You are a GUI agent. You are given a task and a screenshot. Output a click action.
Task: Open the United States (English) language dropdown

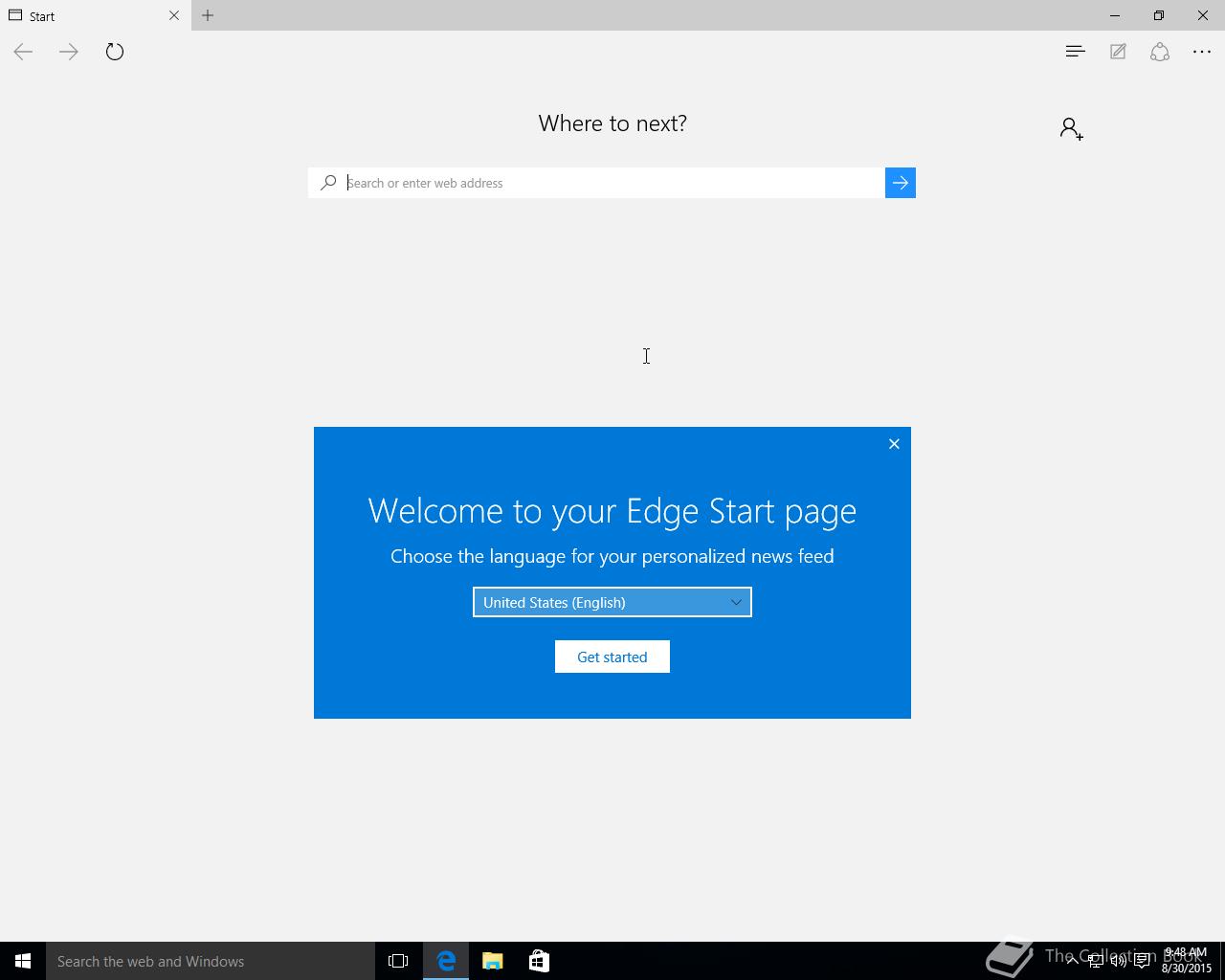[x=612, y=602]
